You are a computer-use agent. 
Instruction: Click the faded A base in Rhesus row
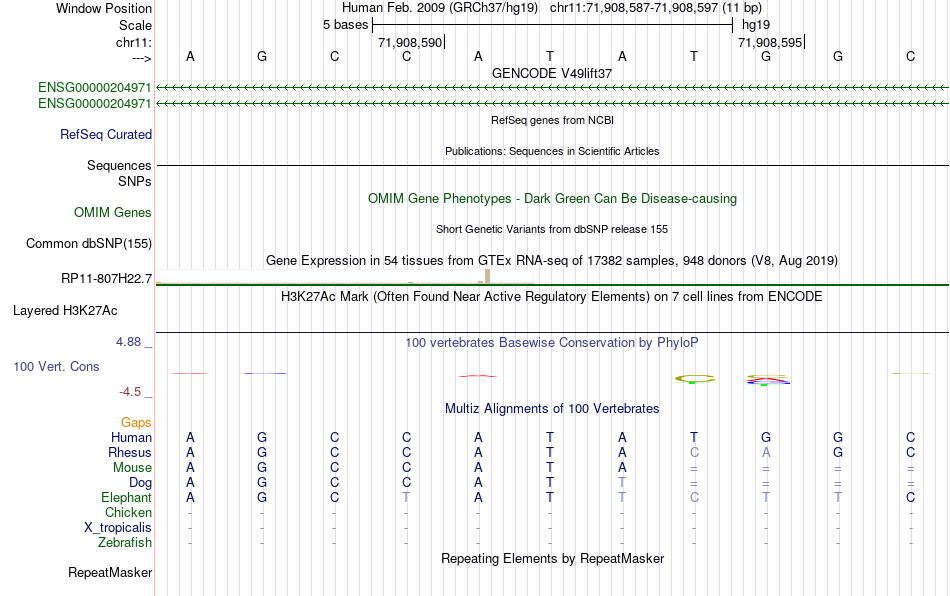[x=766, y=452]
